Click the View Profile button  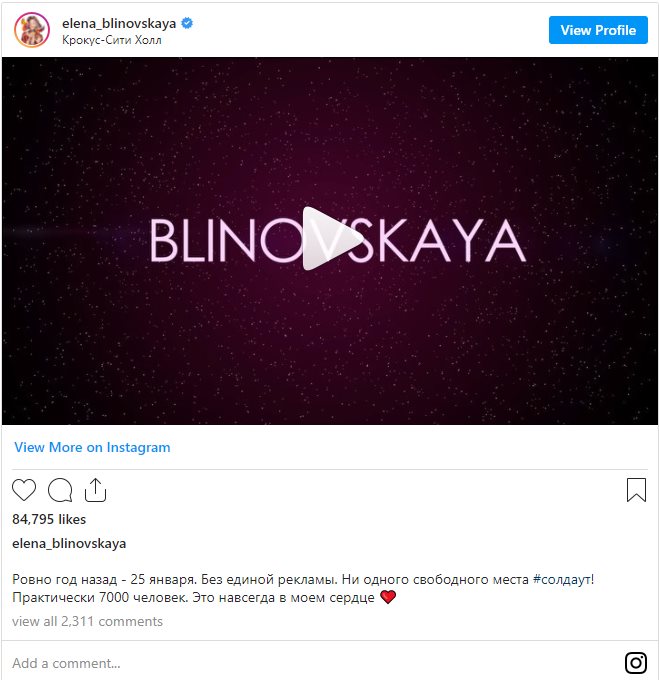coord(598,30)
